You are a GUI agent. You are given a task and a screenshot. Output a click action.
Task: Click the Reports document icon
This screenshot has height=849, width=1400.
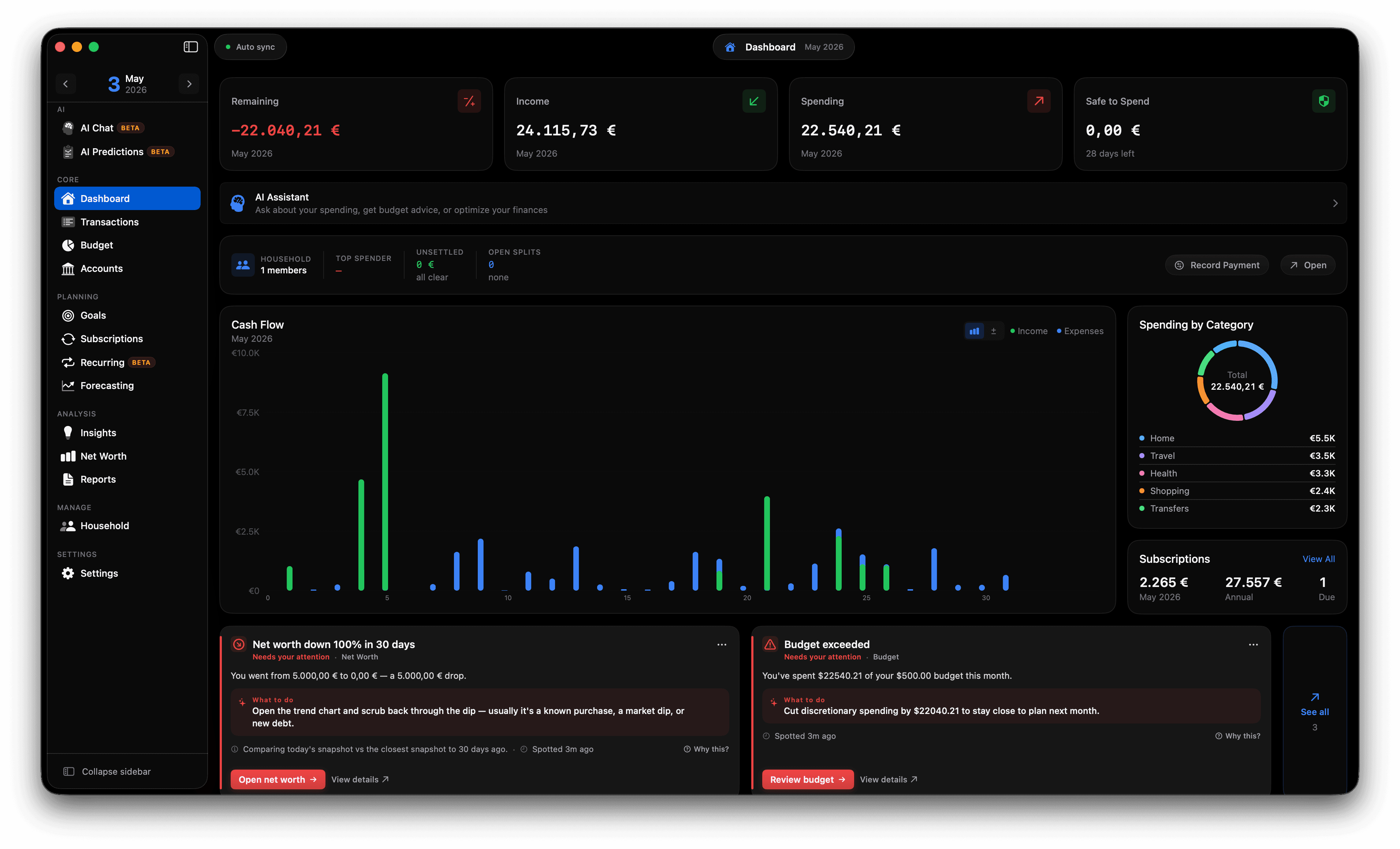click(x=68, y=479)
